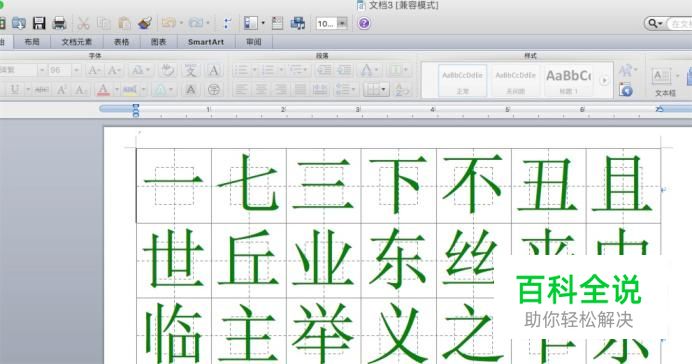Click the left indent marker on ruler
692x364 pixels.
(136, 110)
